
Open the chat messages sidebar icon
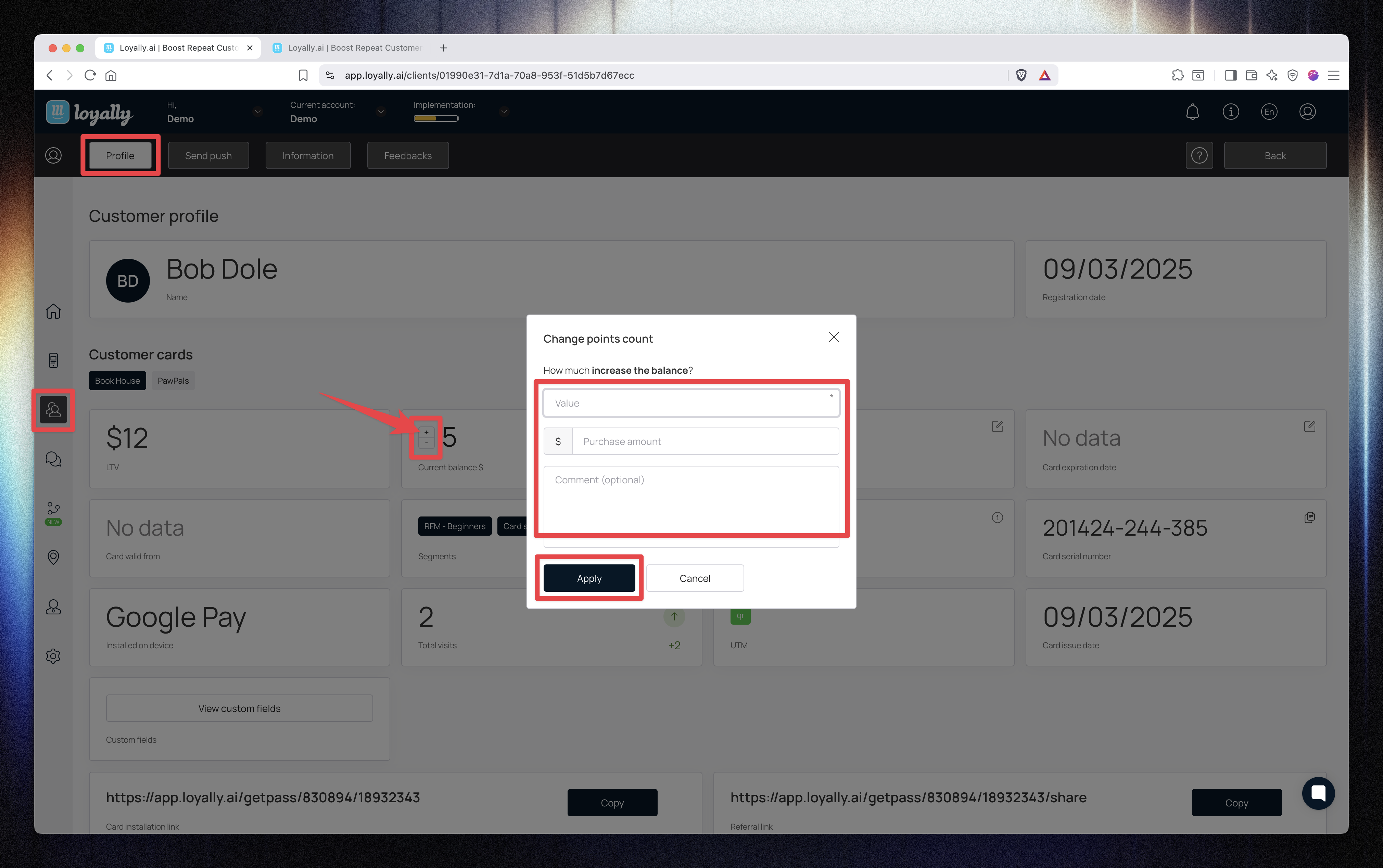53,459
